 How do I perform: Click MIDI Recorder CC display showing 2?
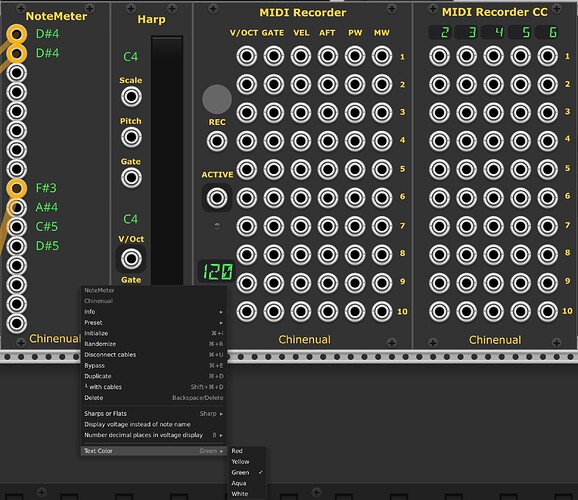point(440,32)
